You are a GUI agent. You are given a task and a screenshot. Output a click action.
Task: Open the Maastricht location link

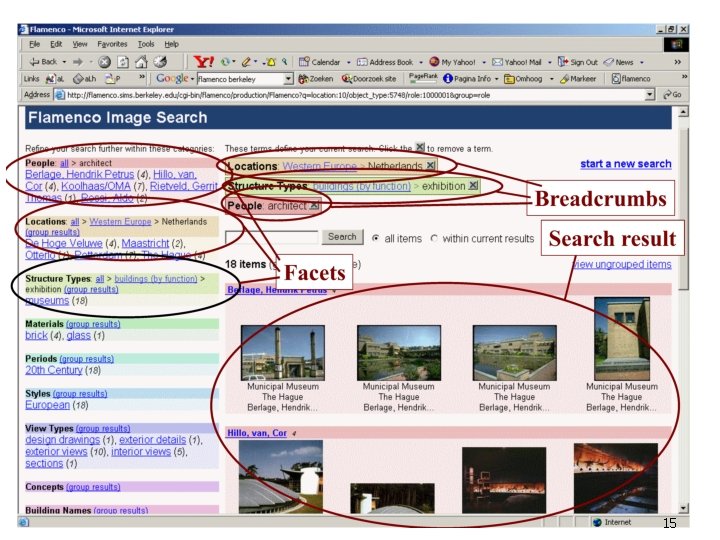click(145, 243)
